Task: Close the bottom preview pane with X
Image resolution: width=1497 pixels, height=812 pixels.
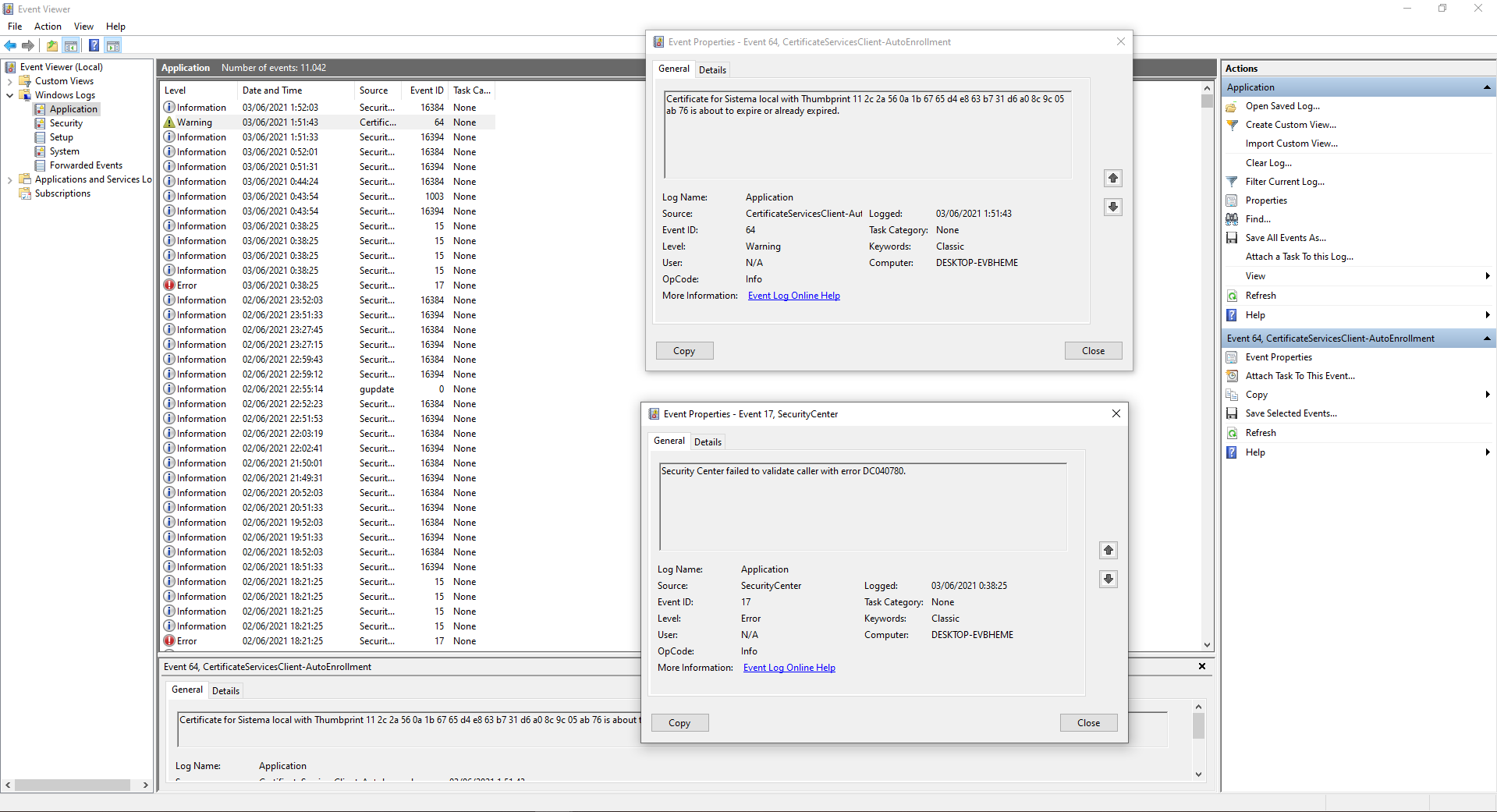Action: coord(1202,667)
